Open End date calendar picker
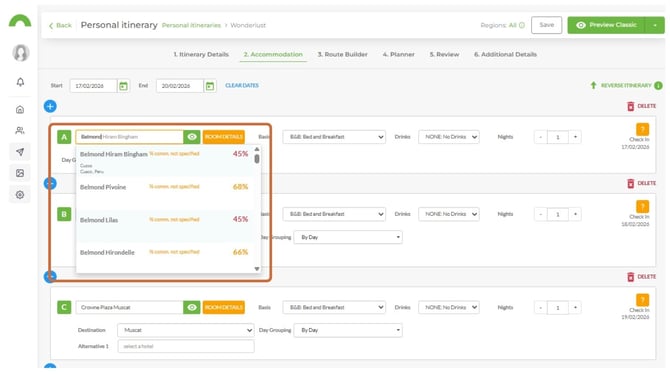This screenshot has height=375, width=670. tap(210, 86)
